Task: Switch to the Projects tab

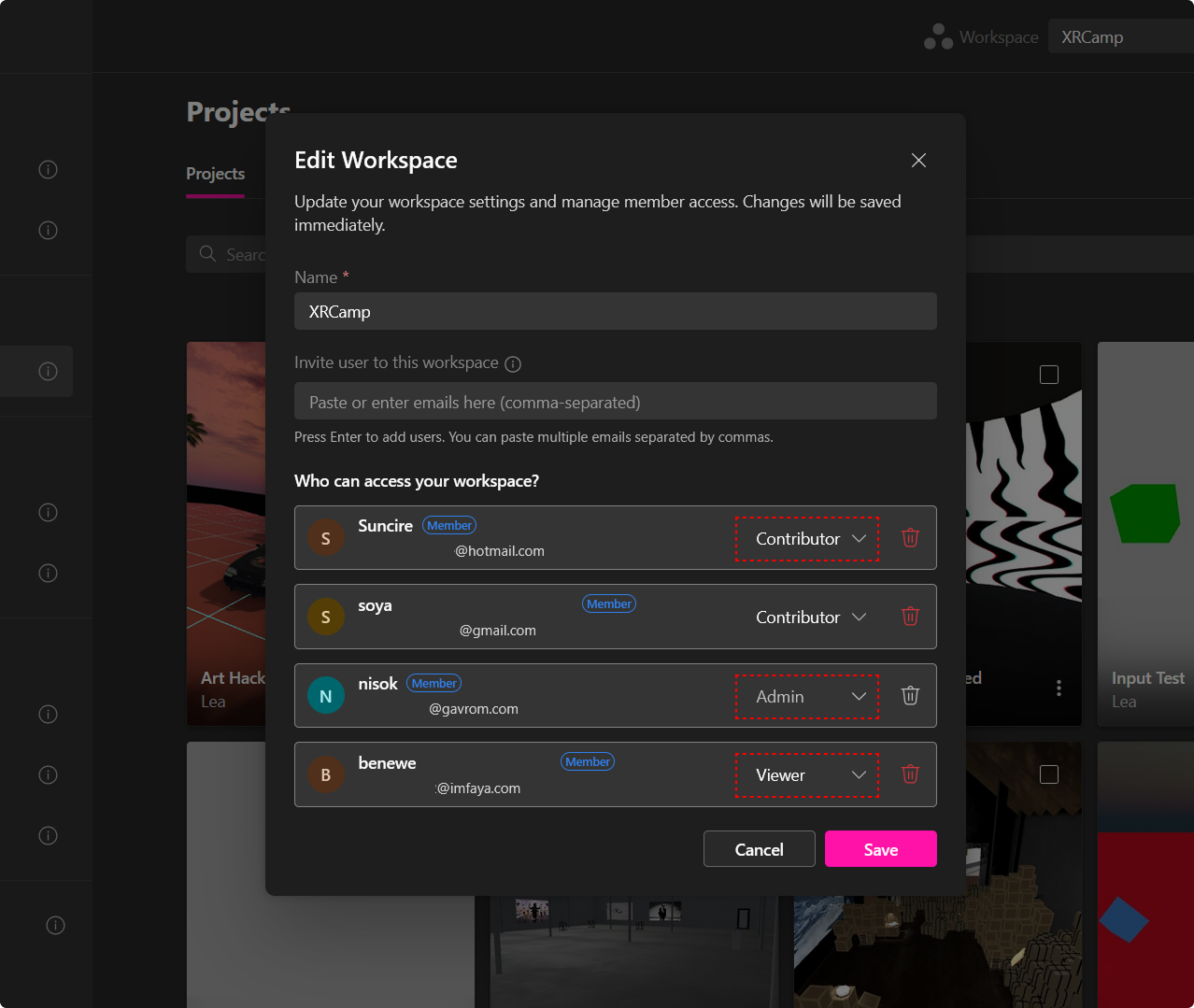Action: coord(215,174)
